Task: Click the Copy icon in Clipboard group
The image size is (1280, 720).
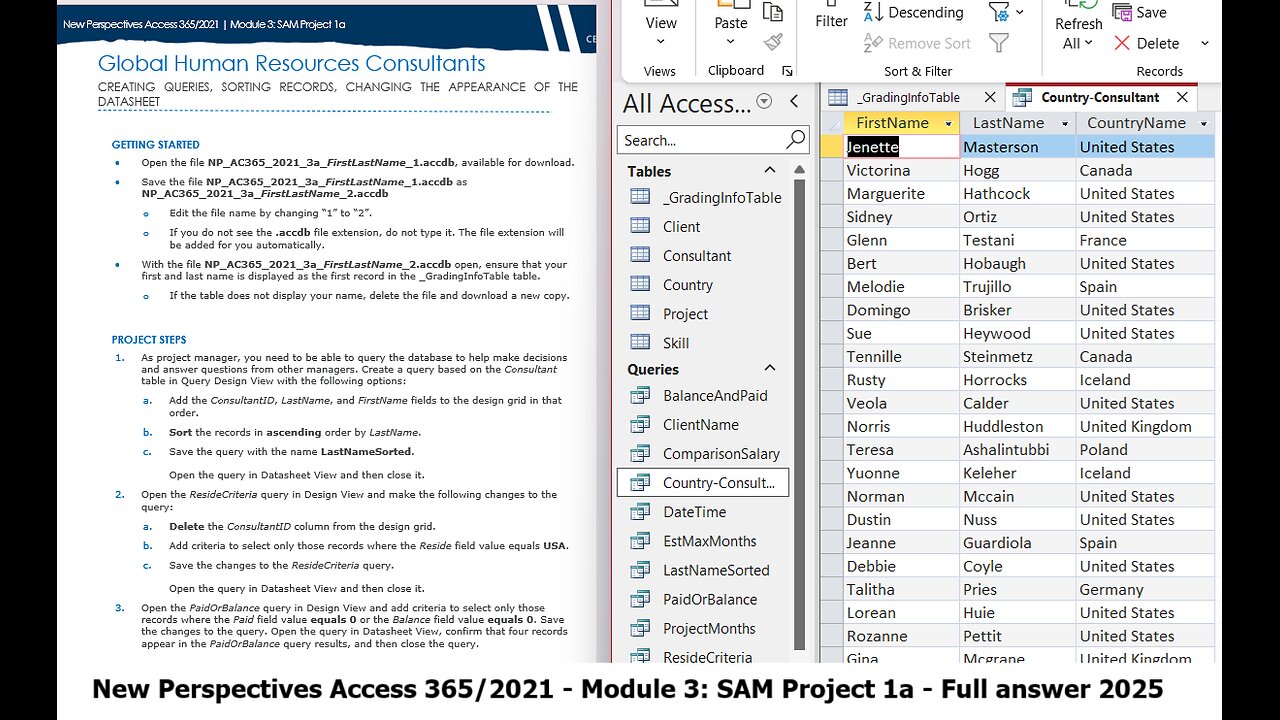Action: coord(772,12)
